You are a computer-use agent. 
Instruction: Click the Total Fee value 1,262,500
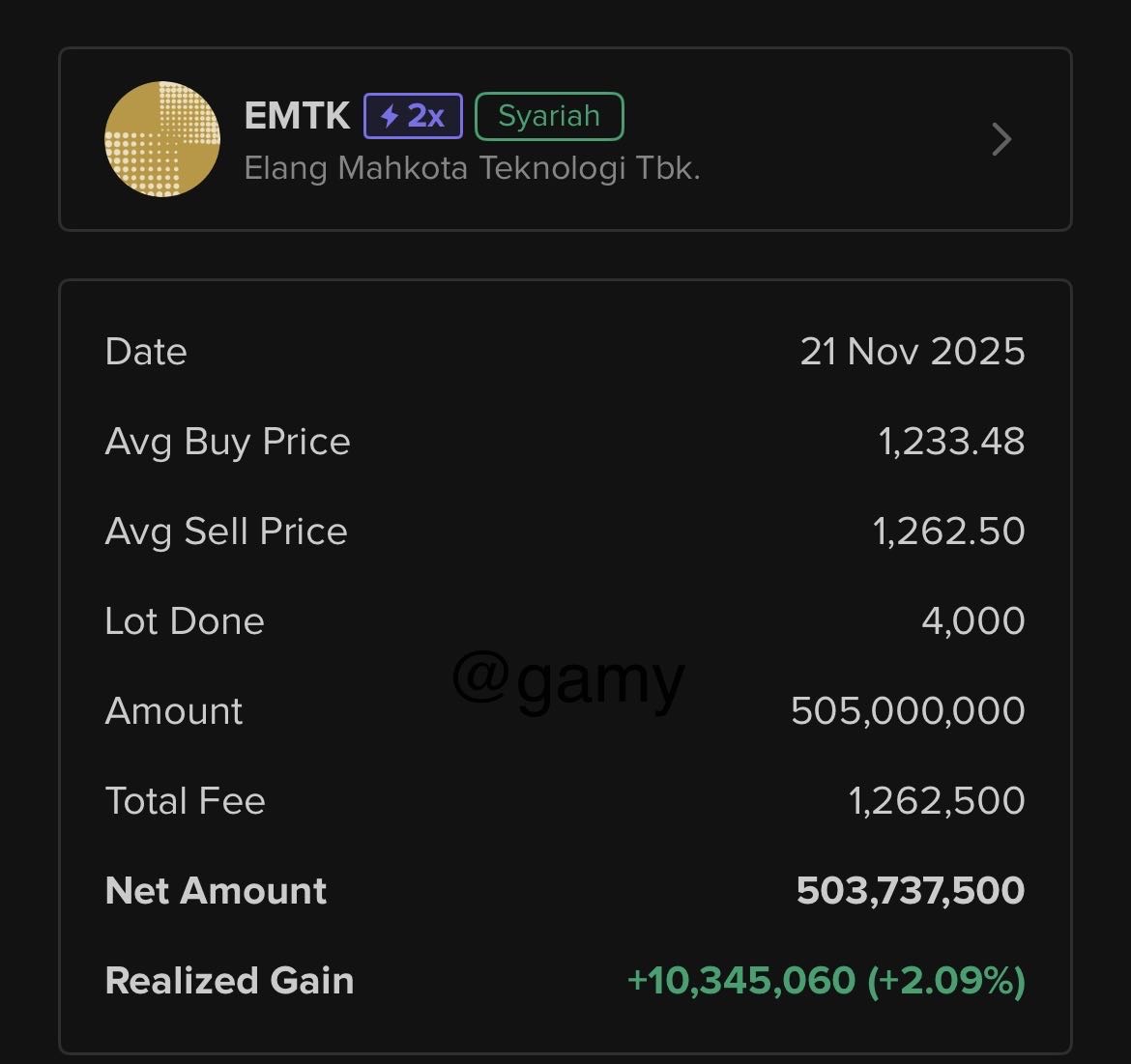(x=936, y=801)
